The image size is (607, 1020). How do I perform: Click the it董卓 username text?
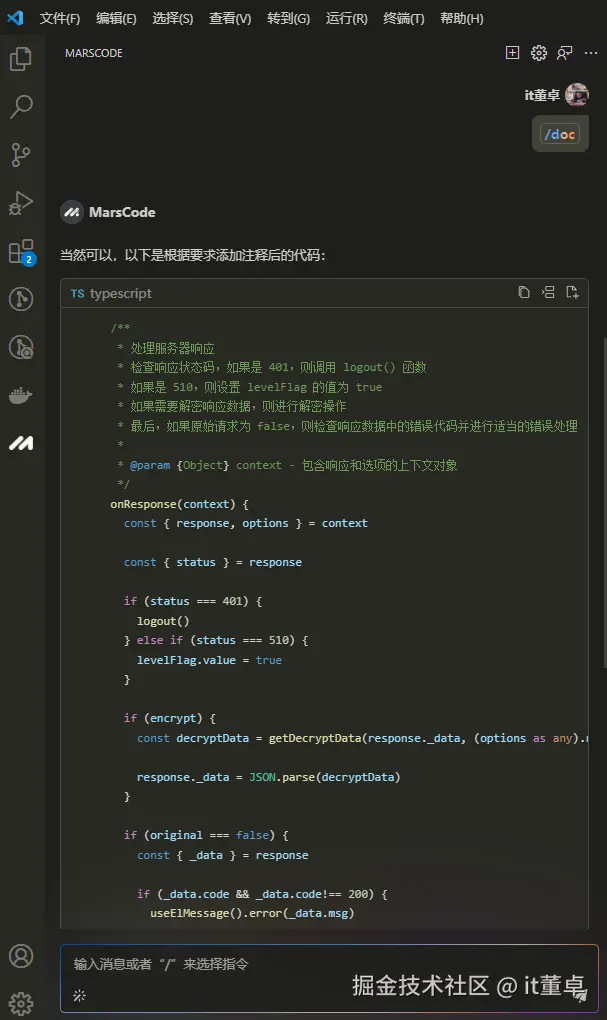coord(542,95)
